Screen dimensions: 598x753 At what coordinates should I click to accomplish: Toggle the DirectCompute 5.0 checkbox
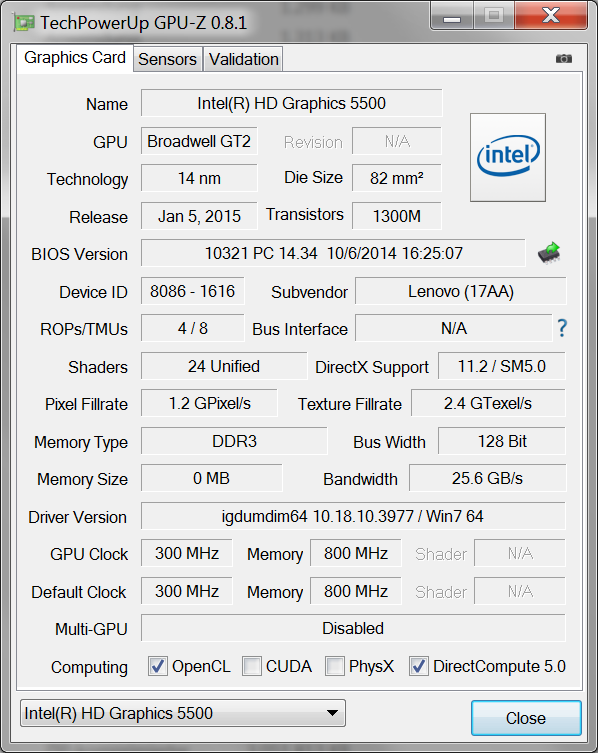(x=419, y=666)
